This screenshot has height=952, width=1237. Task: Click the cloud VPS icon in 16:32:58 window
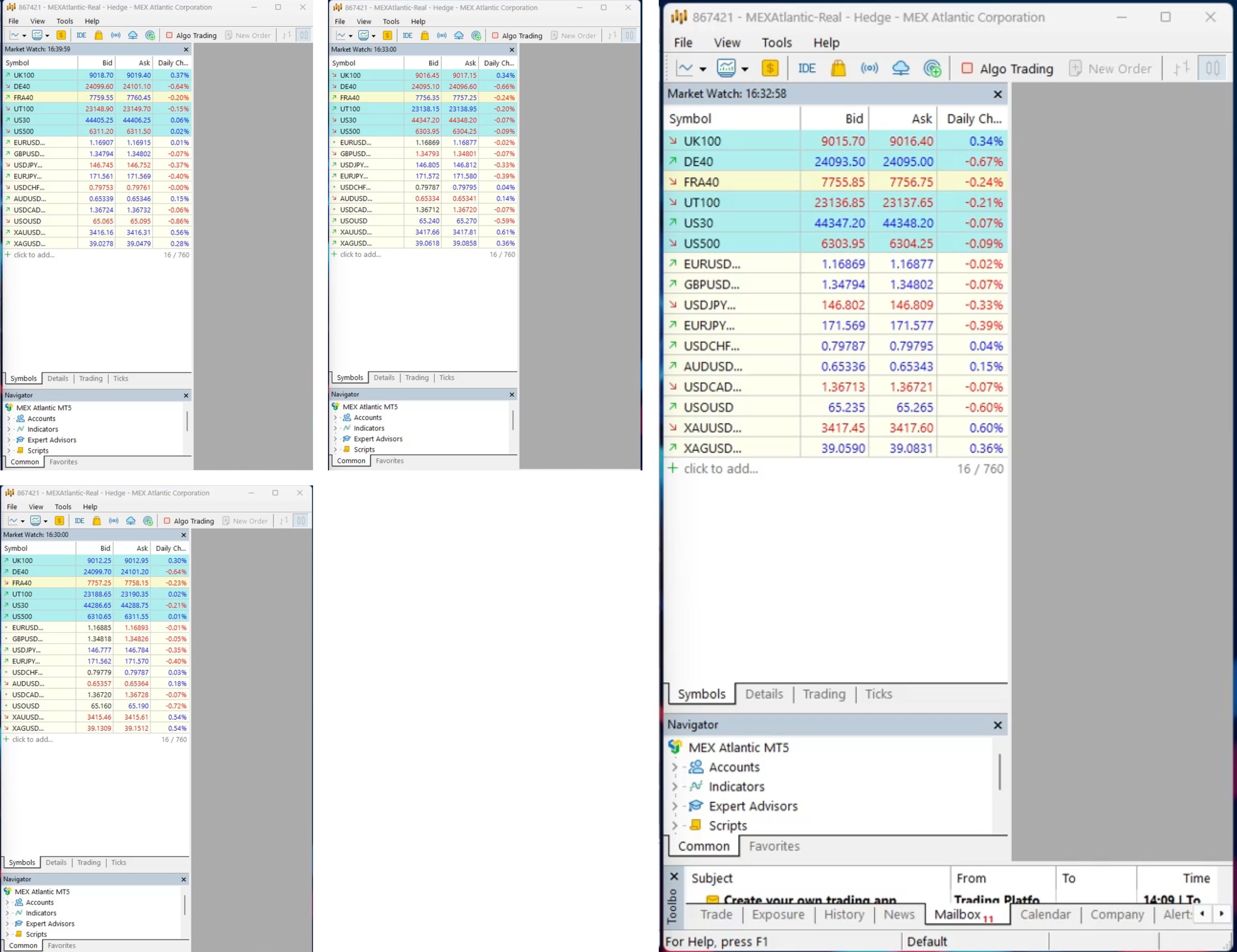pyautogui.click(x=901, y=68)
